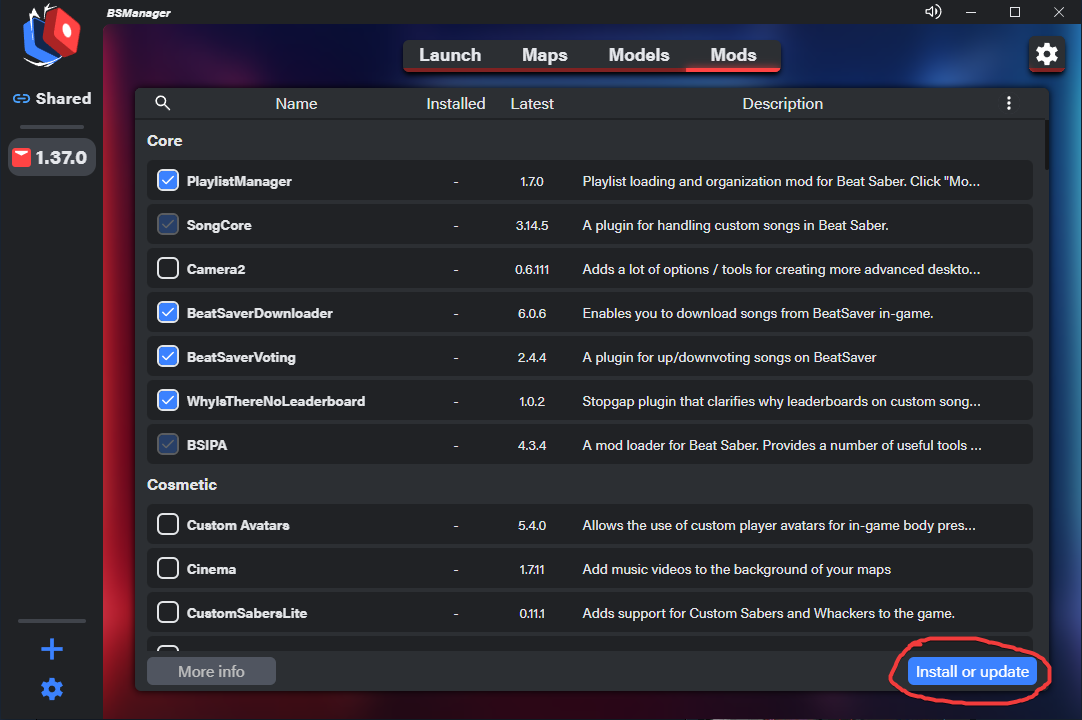The width and height of the screenshot is (1082, 720).
Task: Click the search magnifier icon
Action: (162, 103)
